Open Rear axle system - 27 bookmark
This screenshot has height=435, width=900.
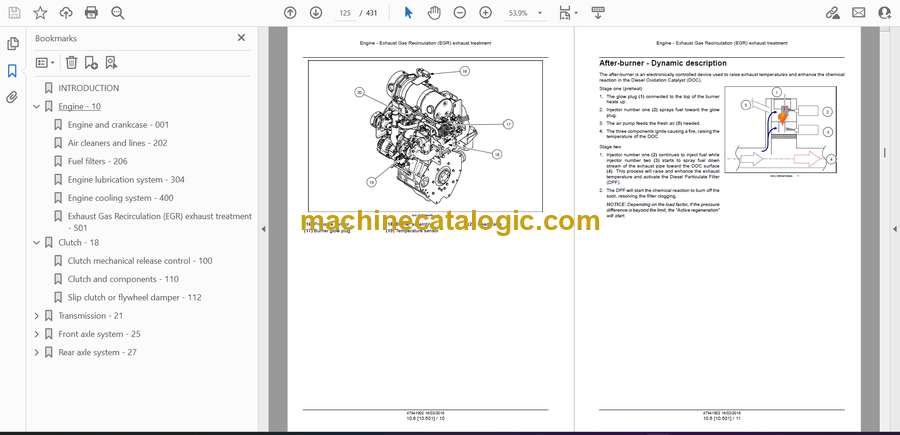98,352
